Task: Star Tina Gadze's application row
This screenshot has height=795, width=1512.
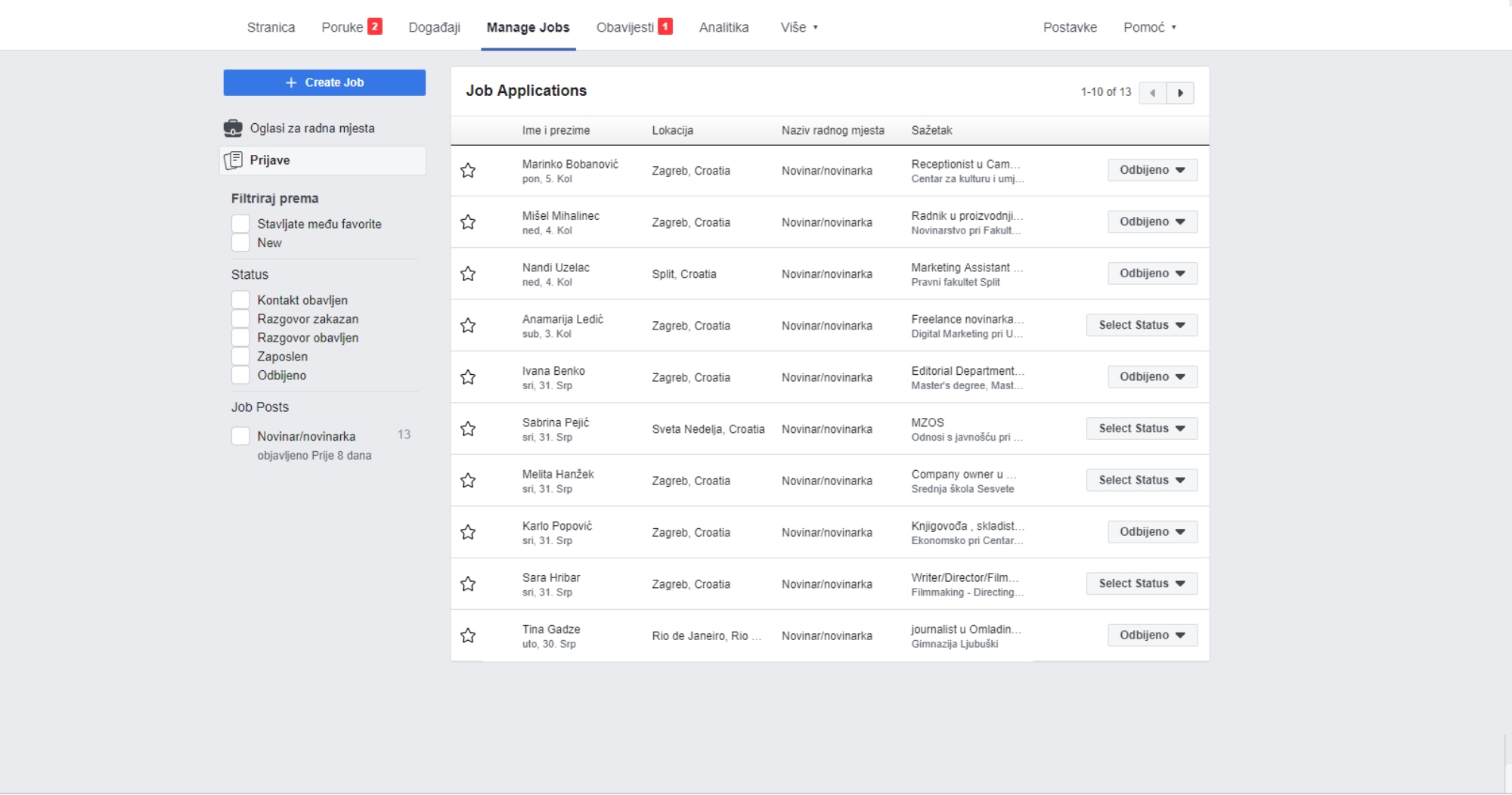Action: point(468,636)
